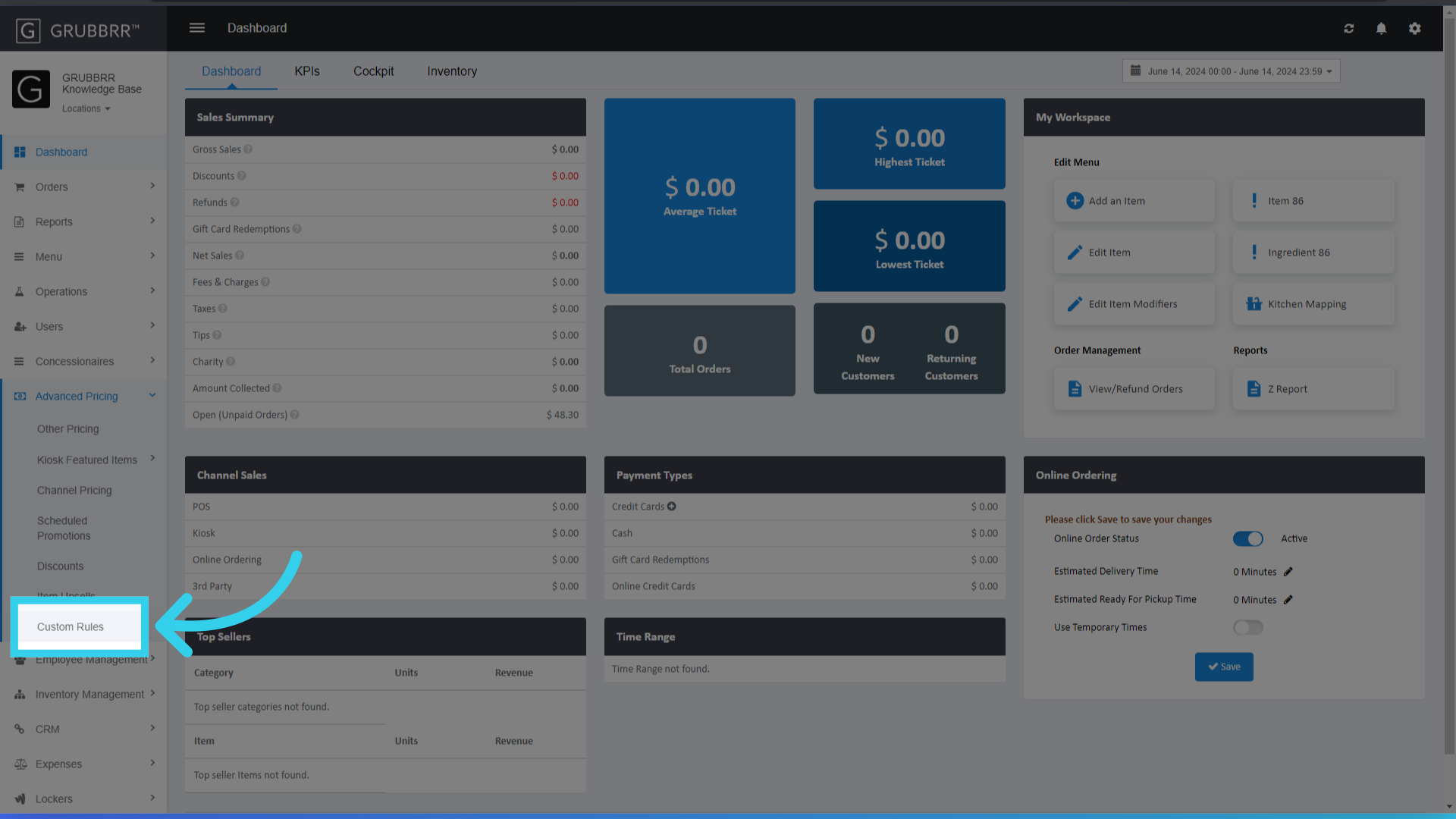Select the Kitchen Mapping icon
Viewport: 1456px width, 819px height.
click(1254, 303)
